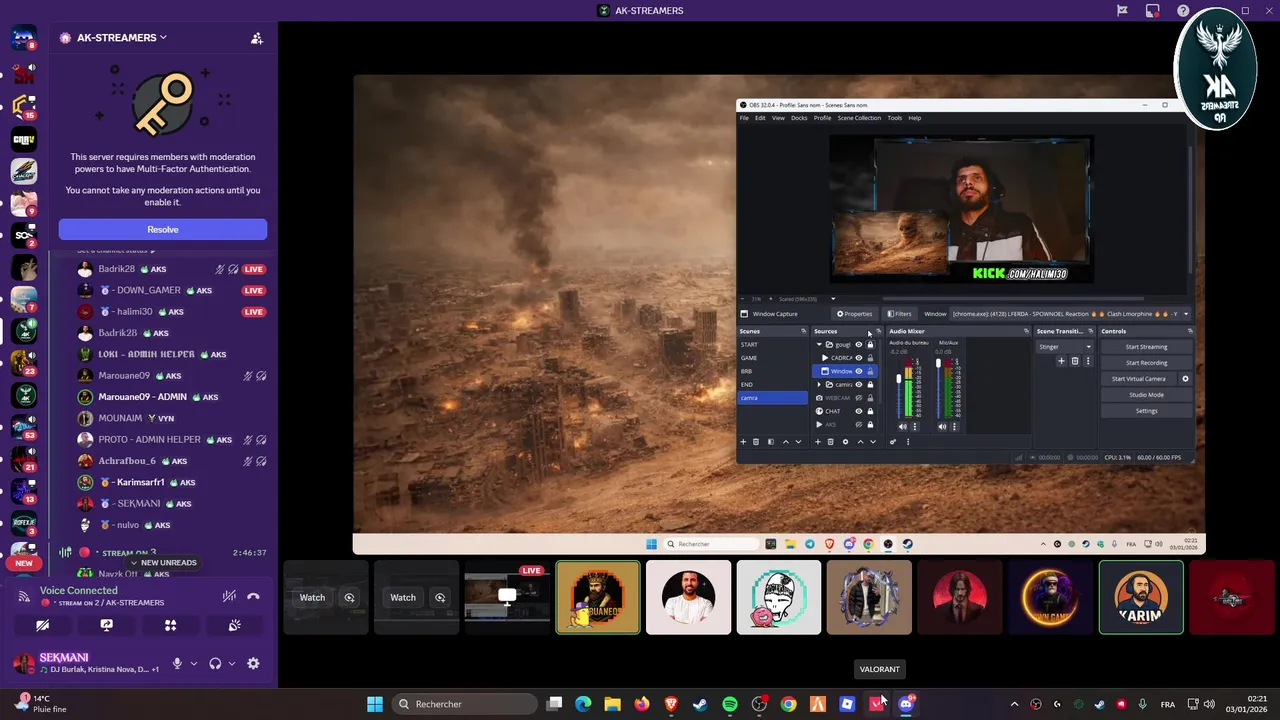
Task: Click the screen share icon in the voice panel
Action: pyautogui.click(x=106, y=625)
